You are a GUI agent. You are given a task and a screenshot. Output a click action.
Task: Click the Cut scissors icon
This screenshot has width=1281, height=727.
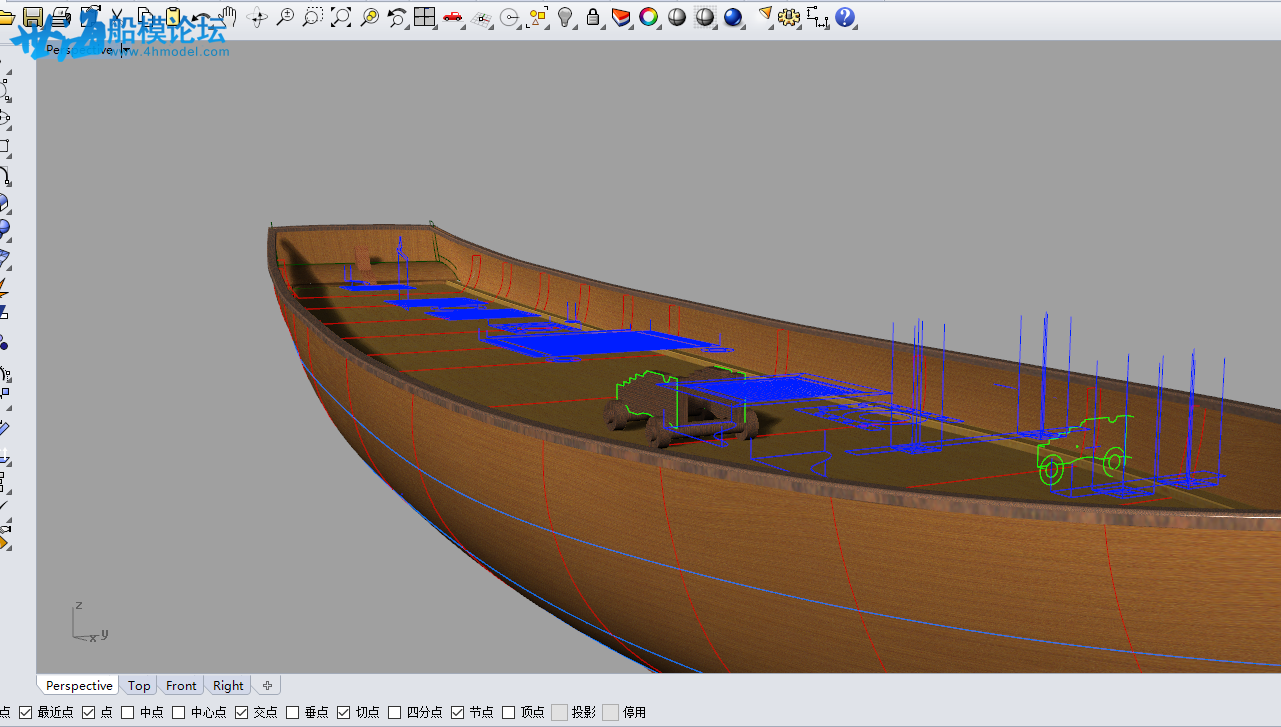tap(117, 16)
